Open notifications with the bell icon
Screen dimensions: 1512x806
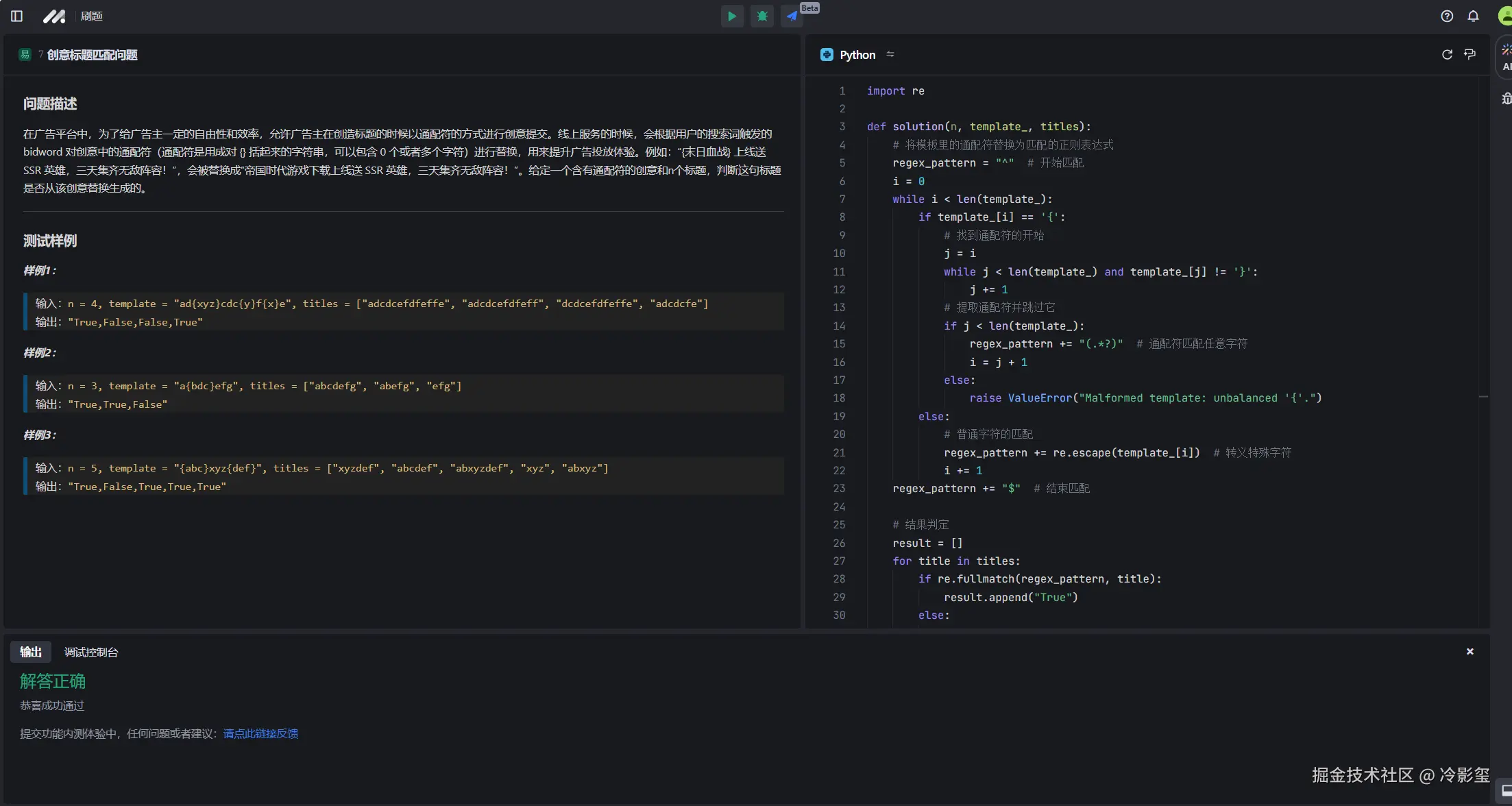point(1473,16)
